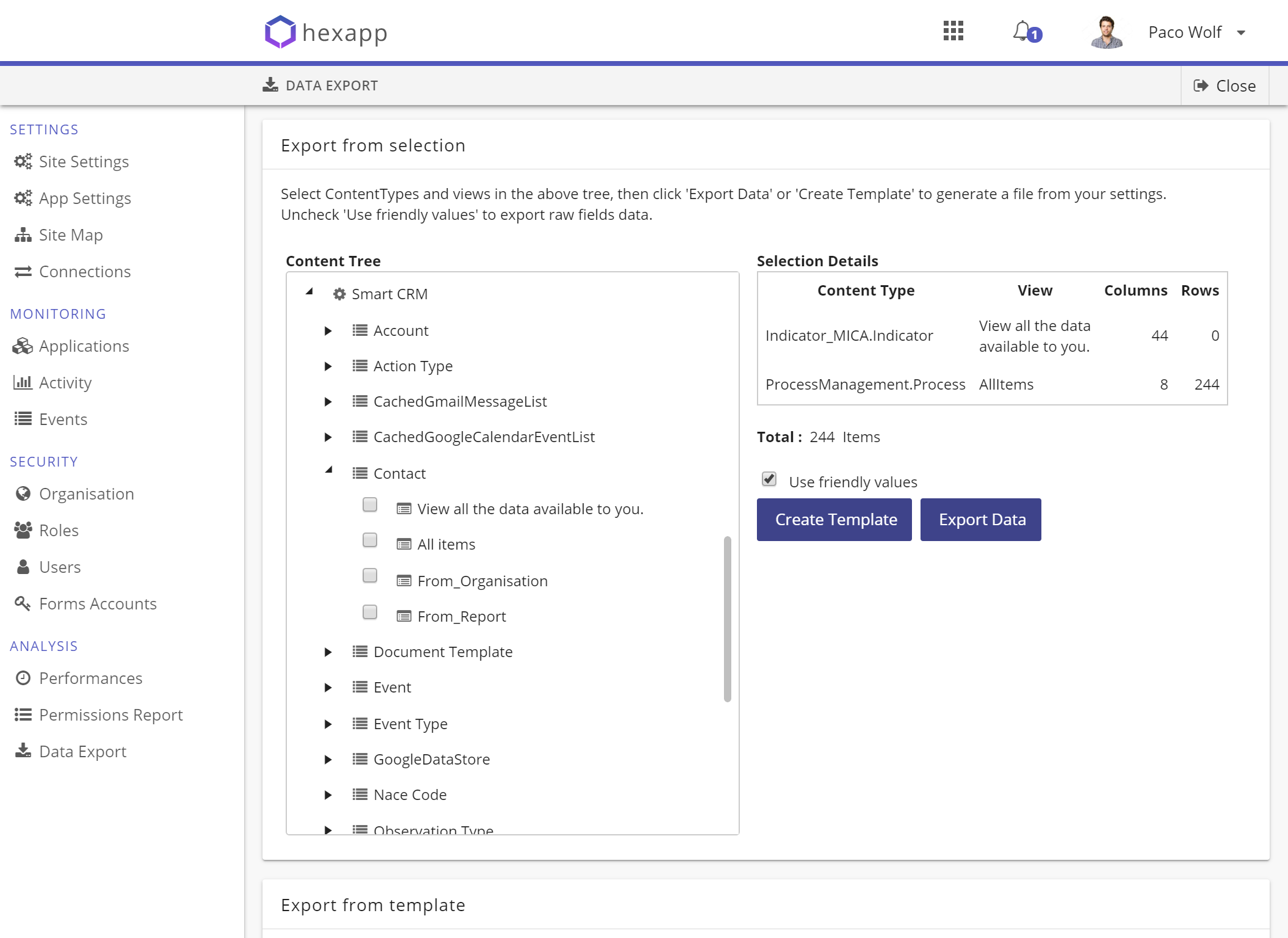
Task: Open Site Settings in the sidebar
Action: coord(84,162)
